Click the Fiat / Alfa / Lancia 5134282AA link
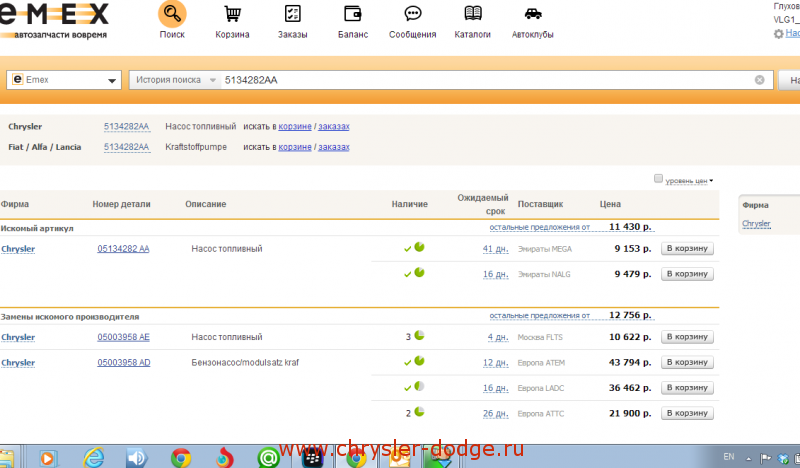800x468 pixels. click(x=127, y=147)
